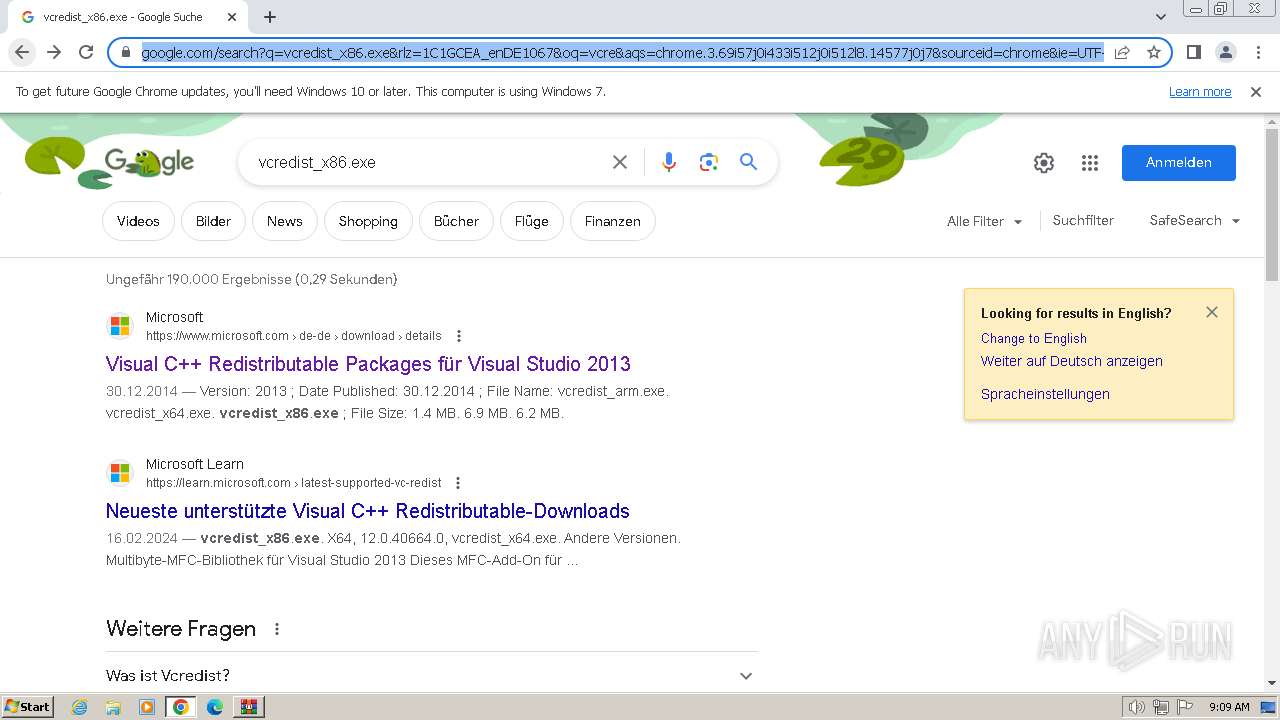Filter results by Bilder

213,221
